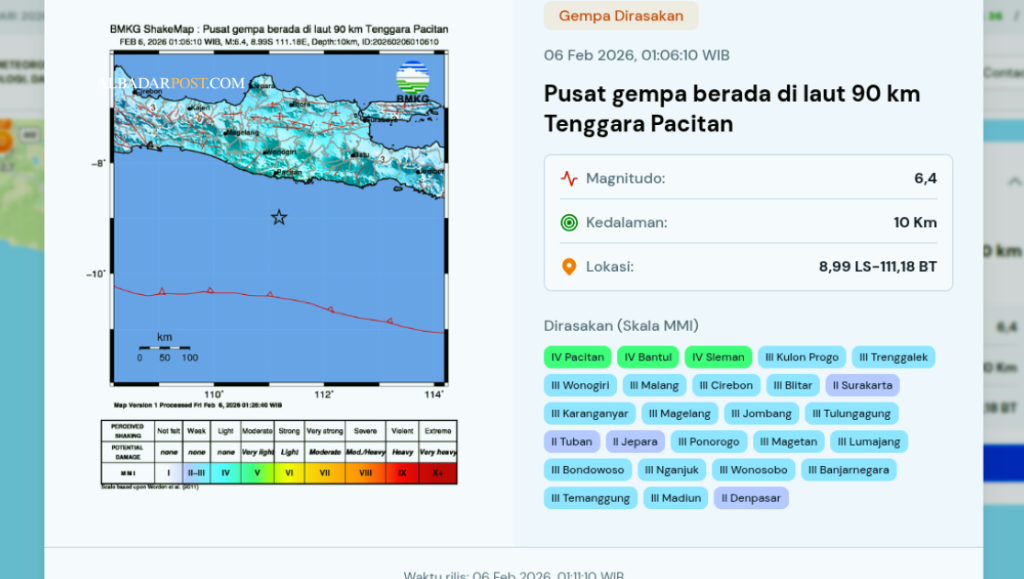Click the IV Bantul tag

[x=647, y=357]
